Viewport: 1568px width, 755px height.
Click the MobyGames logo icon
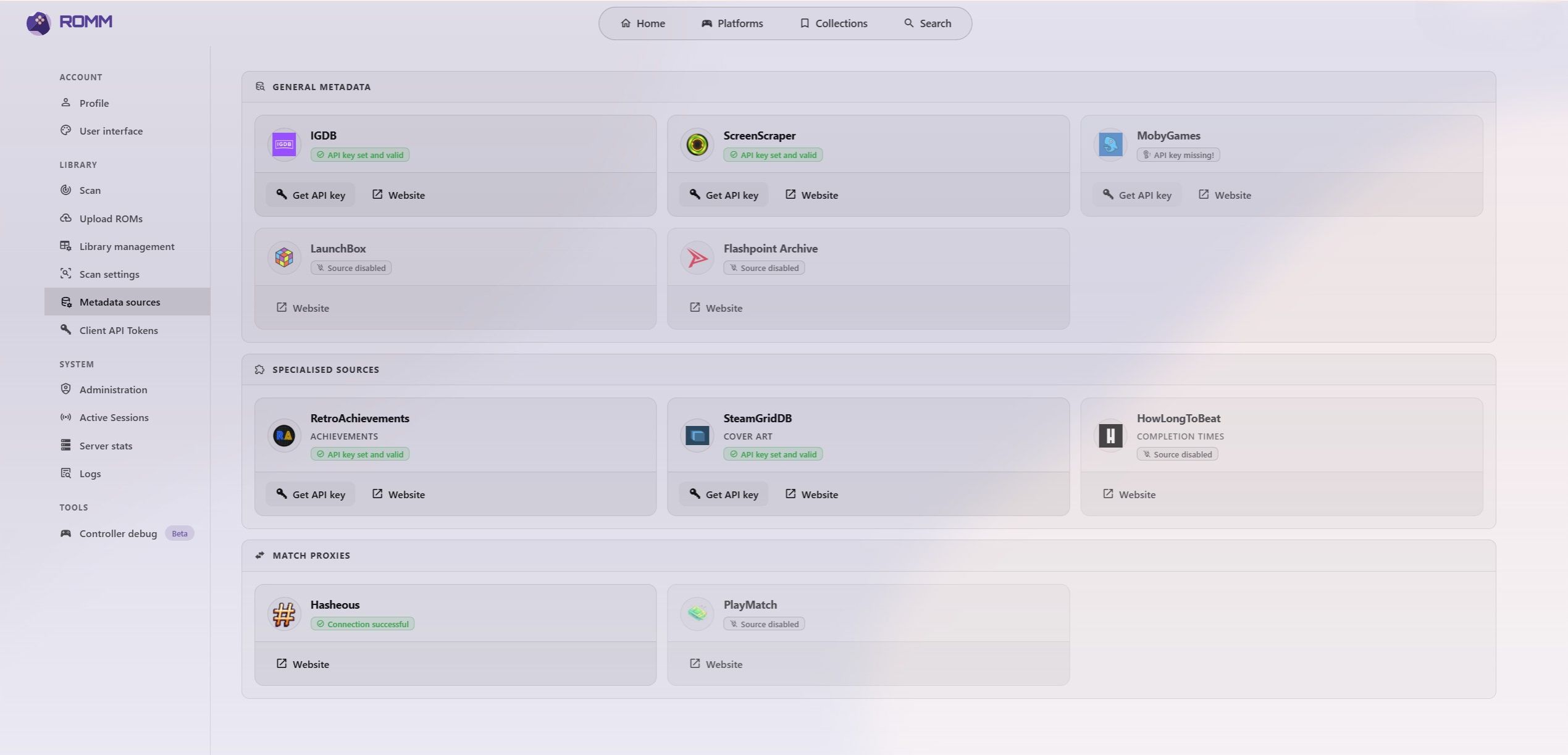tap(1110, 144)
